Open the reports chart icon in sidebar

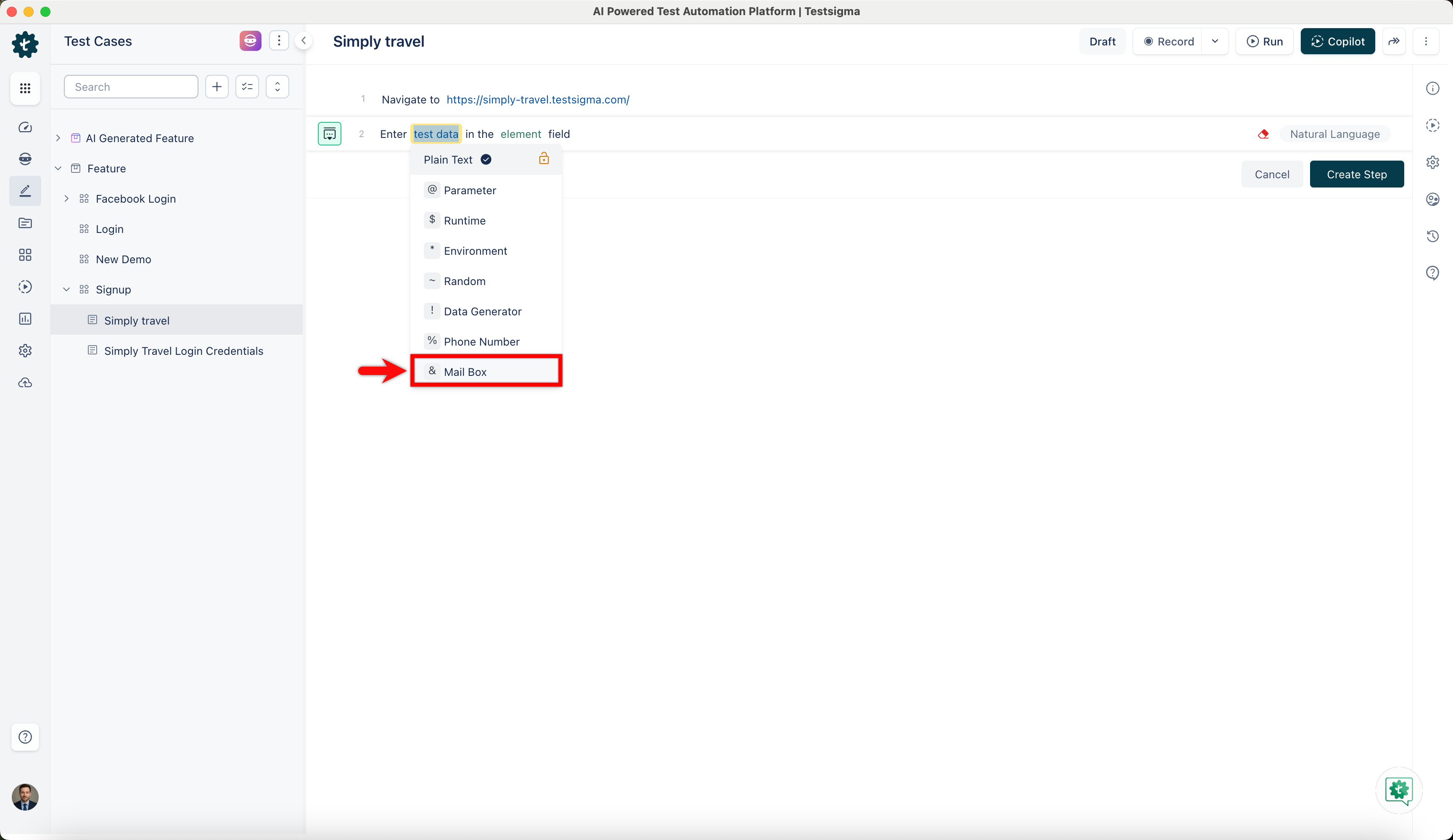pos(25,319)
